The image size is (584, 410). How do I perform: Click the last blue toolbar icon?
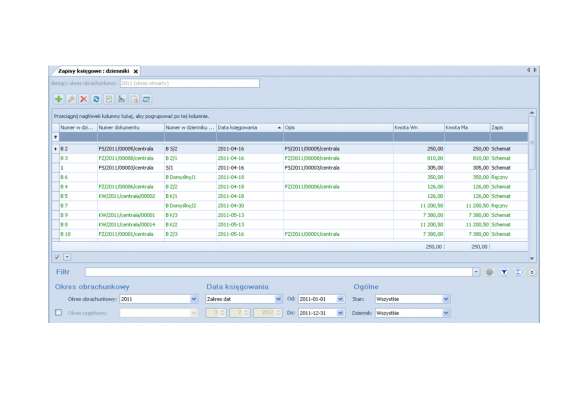pos(146,99)
